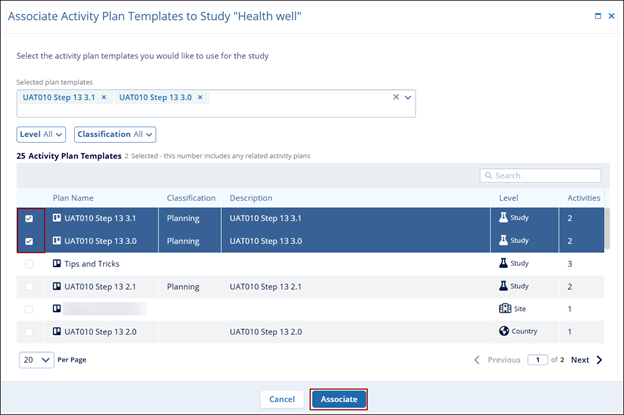Viewport: 624px width, 415px height.
Task: Sort by Activities column header
Action: (583, 198)
